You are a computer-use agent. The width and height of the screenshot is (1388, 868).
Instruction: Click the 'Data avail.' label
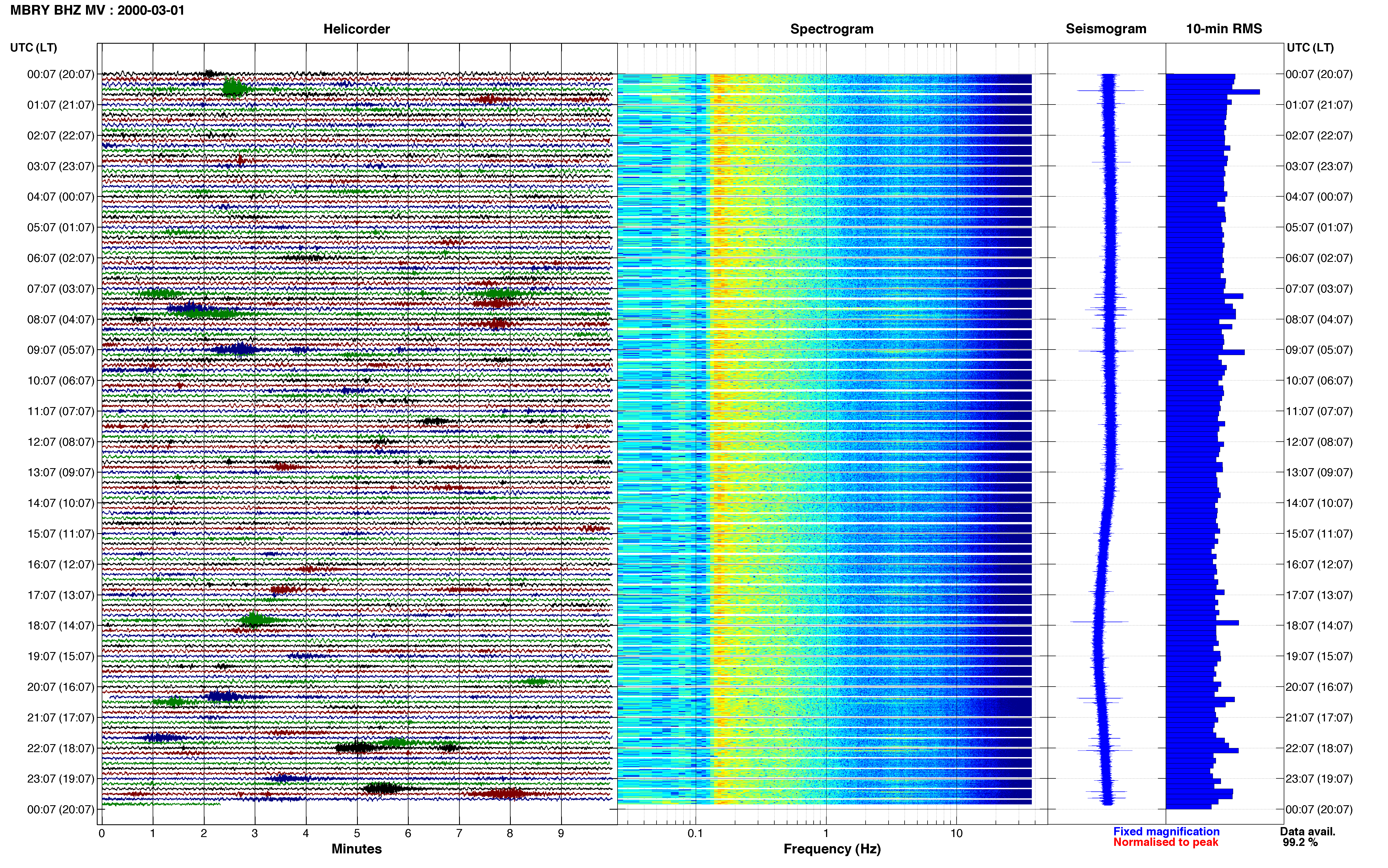(x=1308, y=831)
